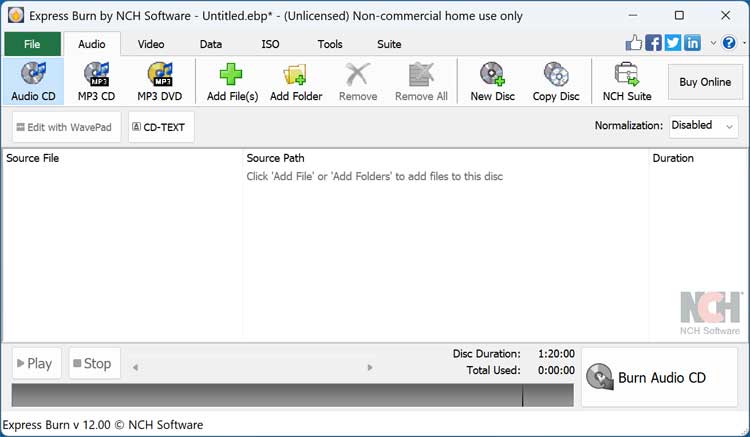Click the 'Add File' hint text in list

(375, 176)
